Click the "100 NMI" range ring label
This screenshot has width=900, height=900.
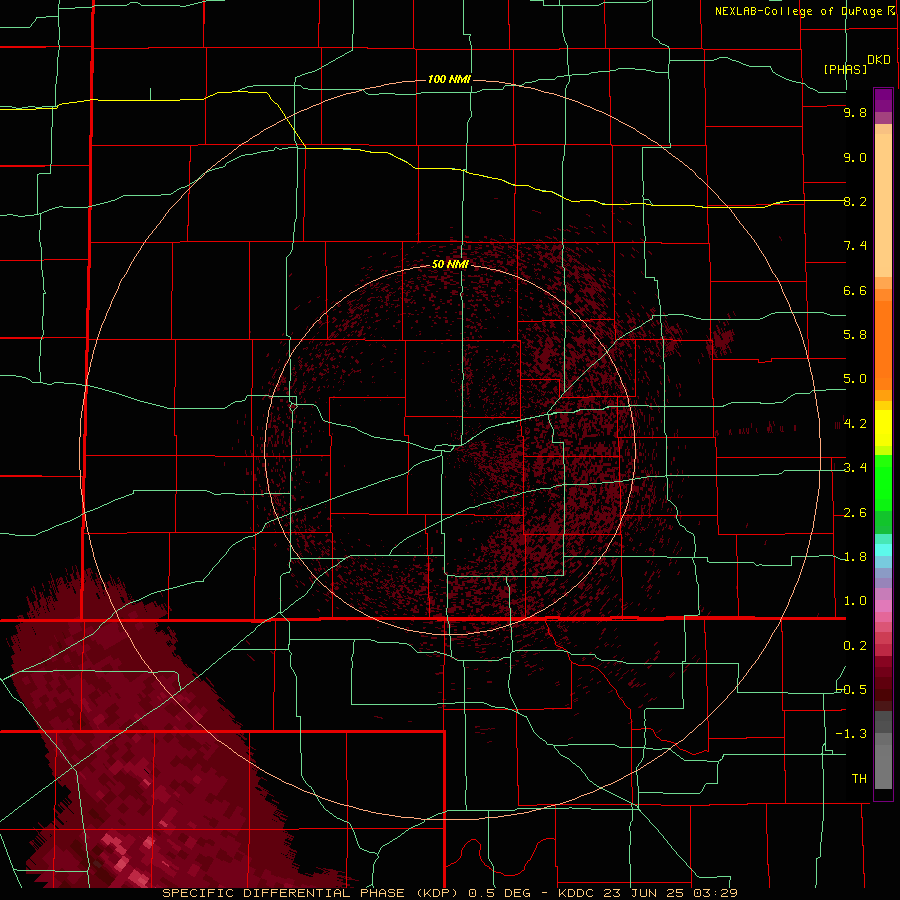(449, 79)
